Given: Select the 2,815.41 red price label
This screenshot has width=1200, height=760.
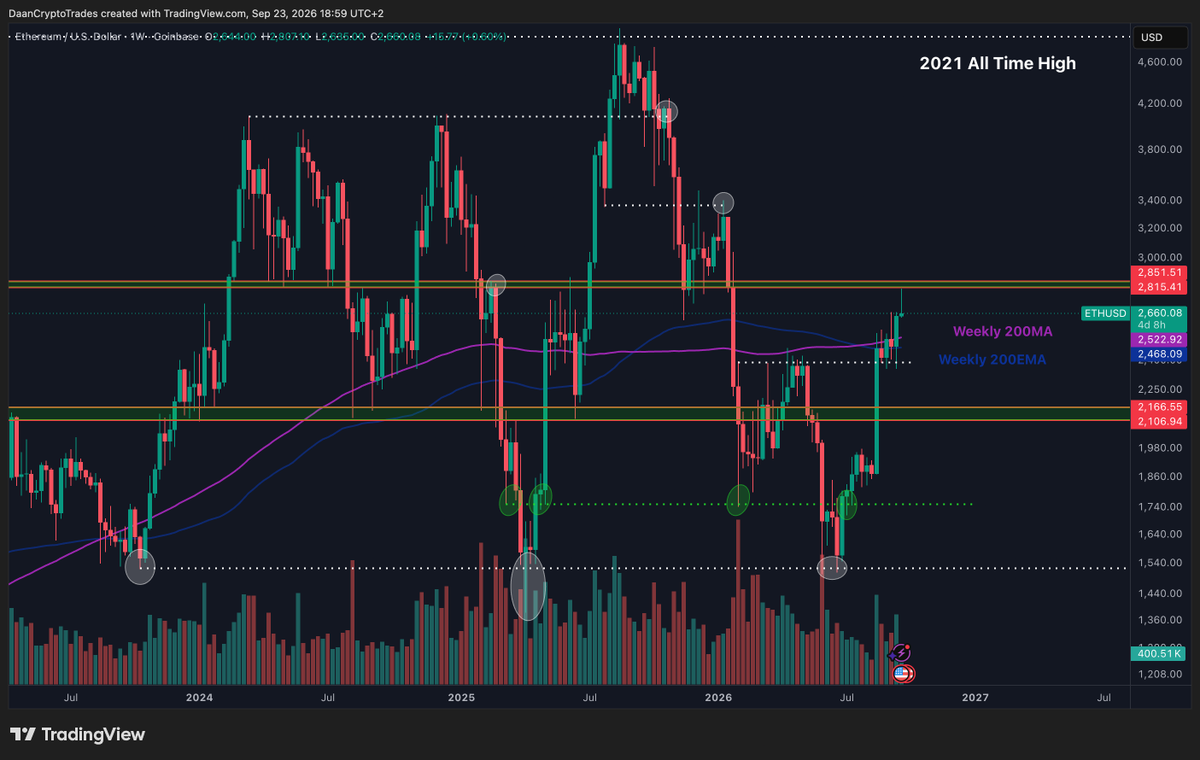Looking at the screenshot, I should (x=1160, y=287).
